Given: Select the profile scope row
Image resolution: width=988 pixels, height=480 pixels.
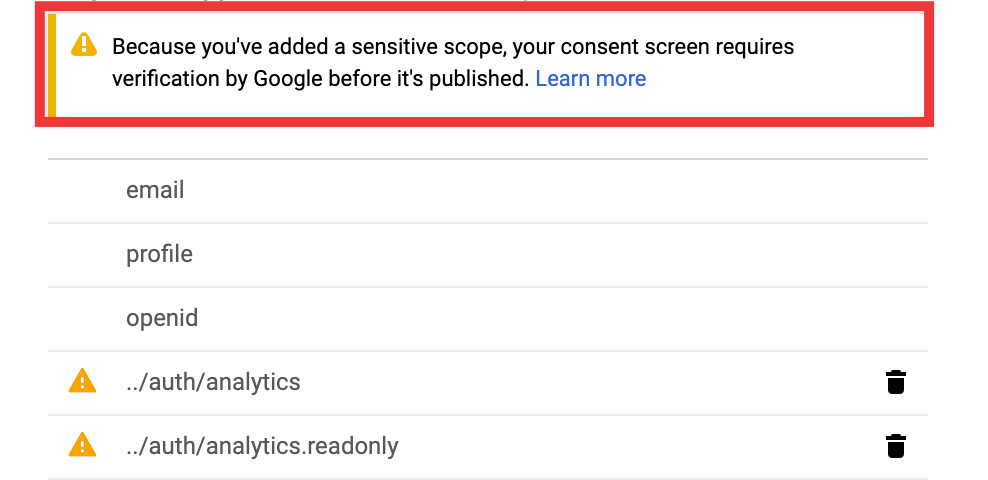Looking at the screenshot, I should [159, 254].
